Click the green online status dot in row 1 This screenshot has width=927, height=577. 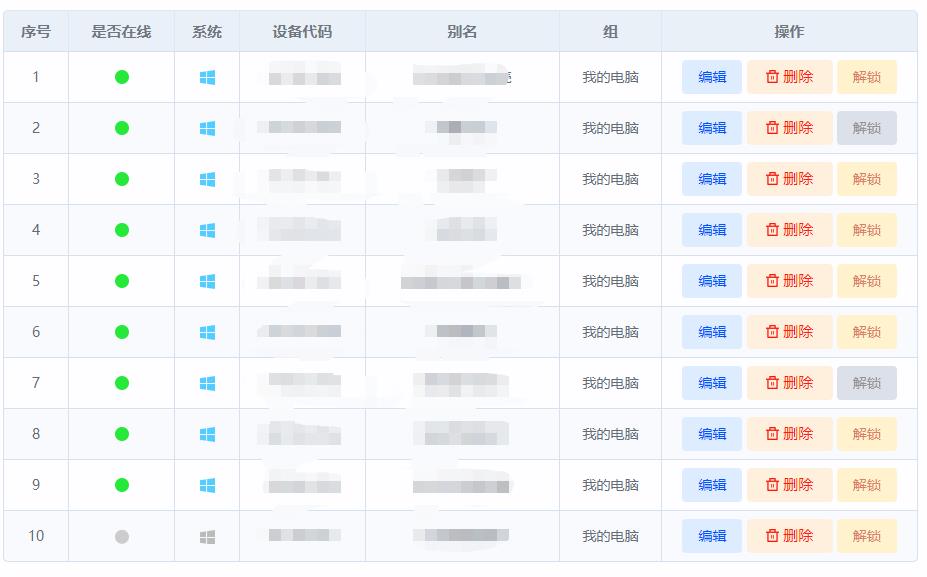tap(122, 77)
